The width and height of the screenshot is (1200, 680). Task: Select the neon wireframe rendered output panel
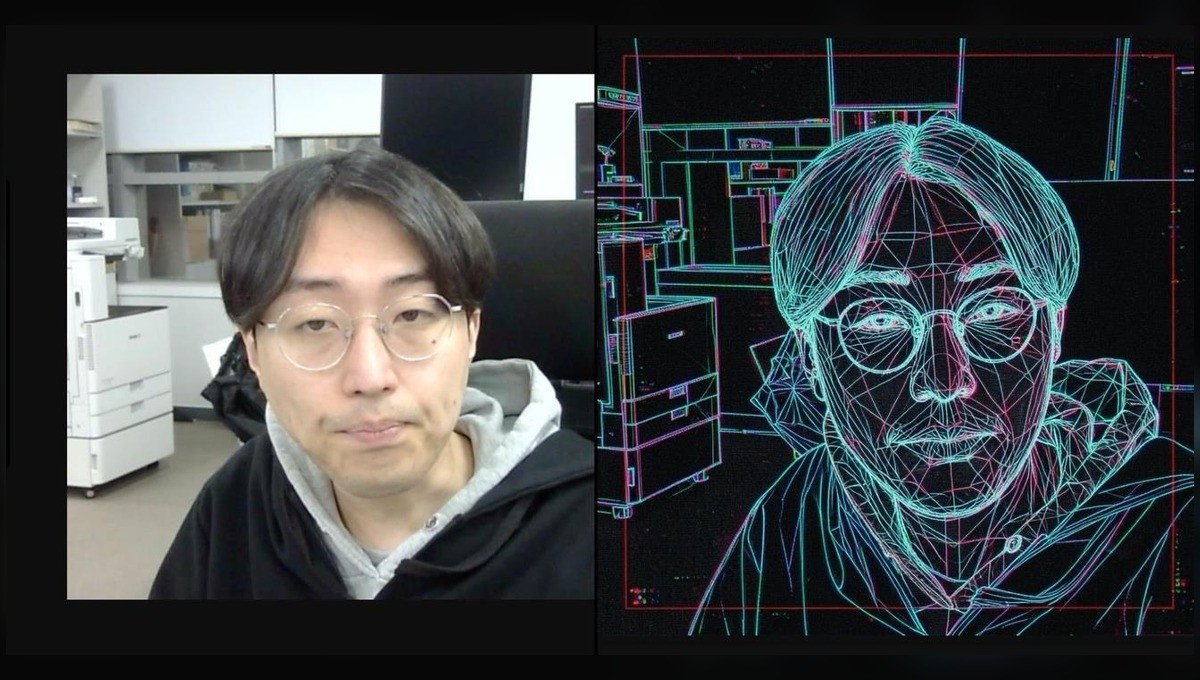click(x=898, y=337)
